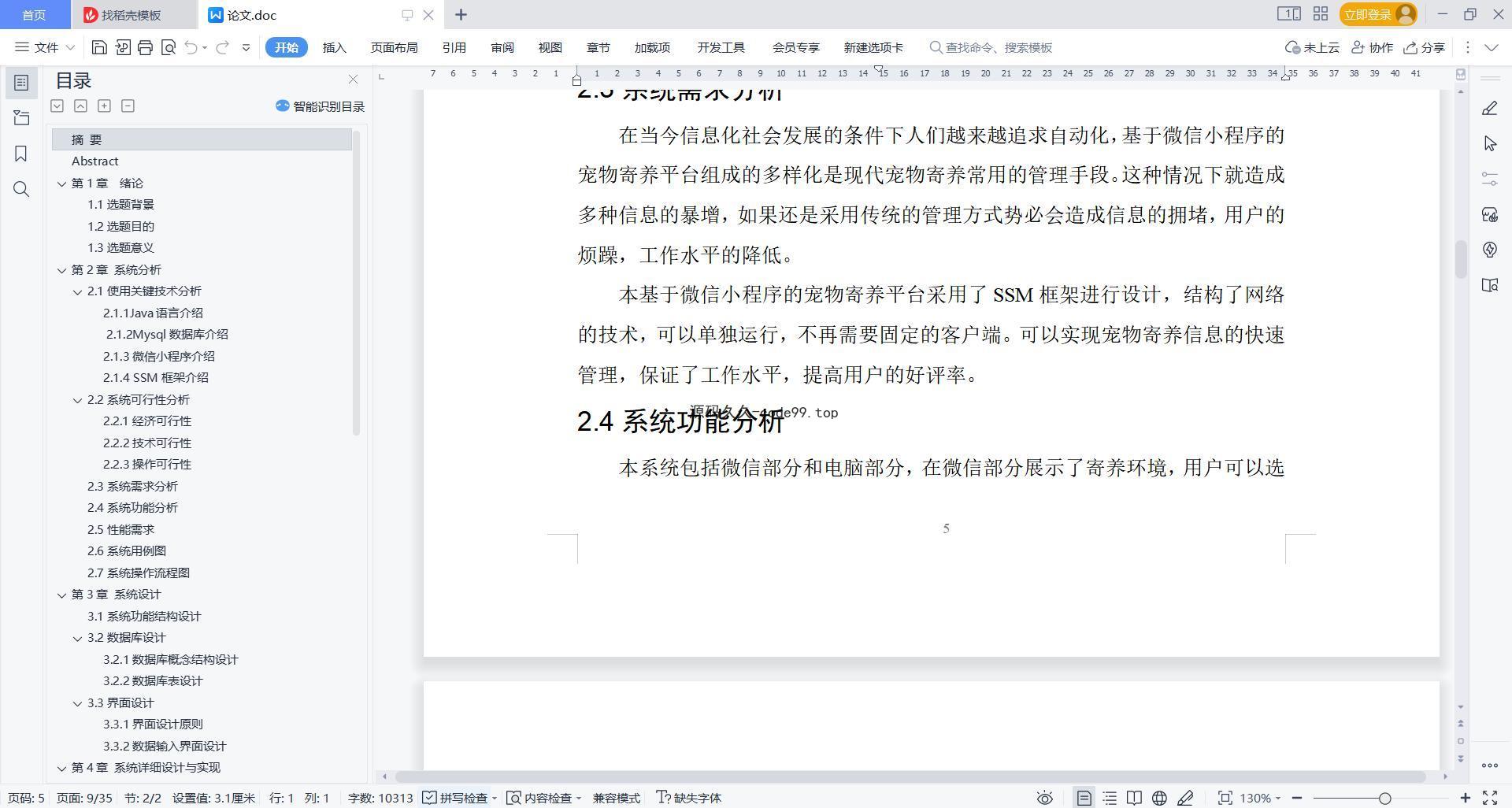Collapse 2.2 系统可行性分析 node

[x=77, y=400]
